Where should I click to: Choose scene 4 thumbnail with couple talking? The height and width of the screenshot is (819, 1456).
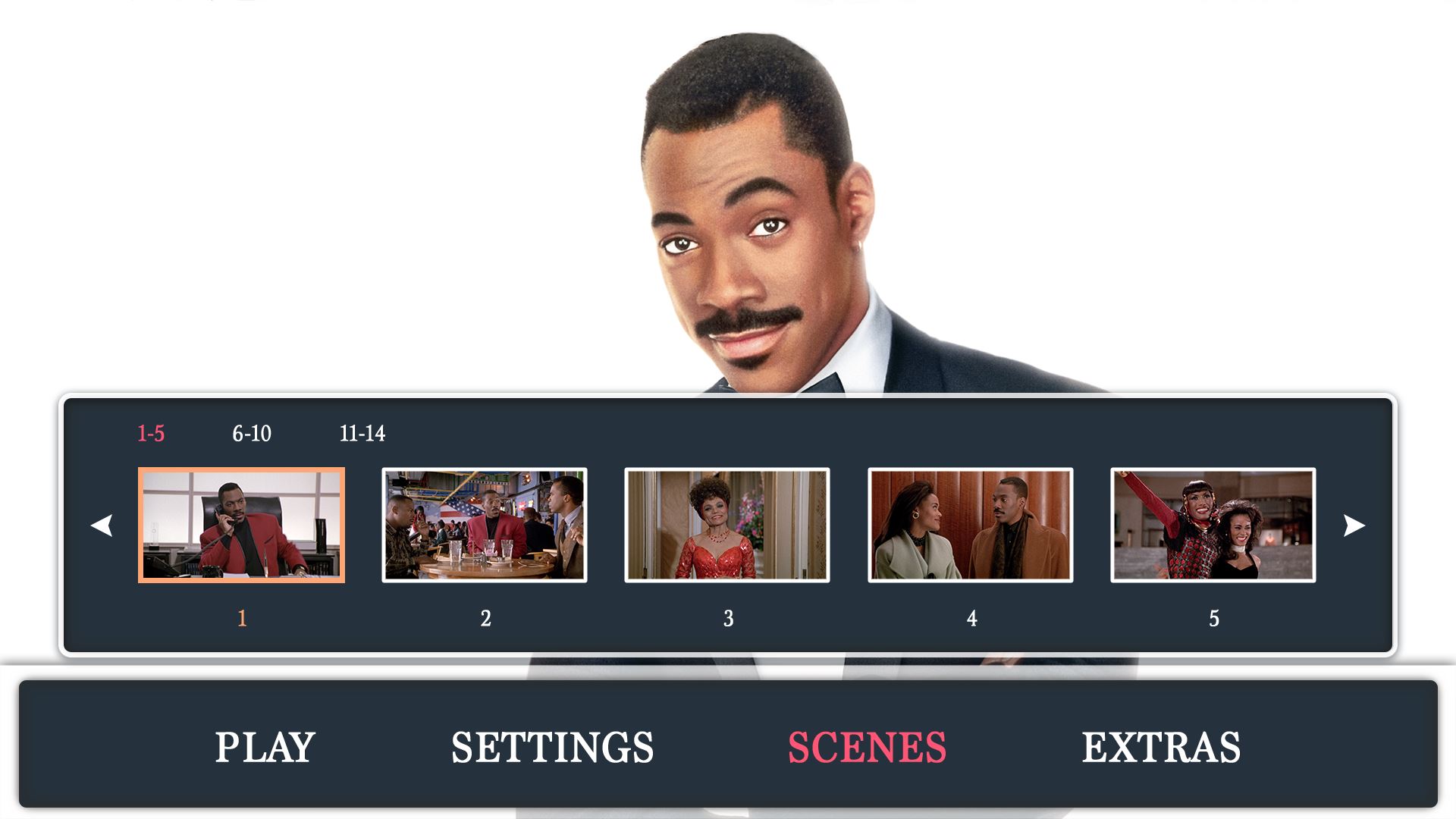point(971,525)
